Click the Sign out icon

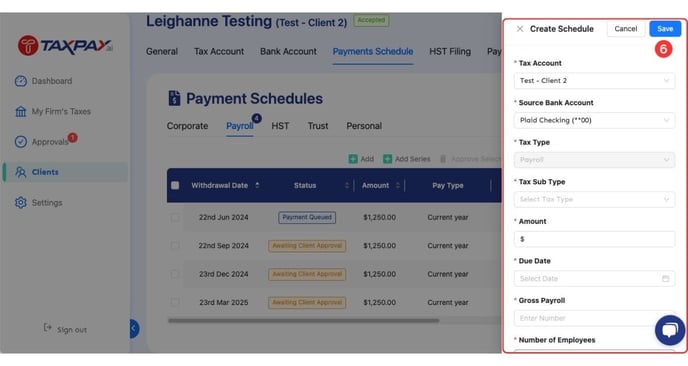coord(47,328)
